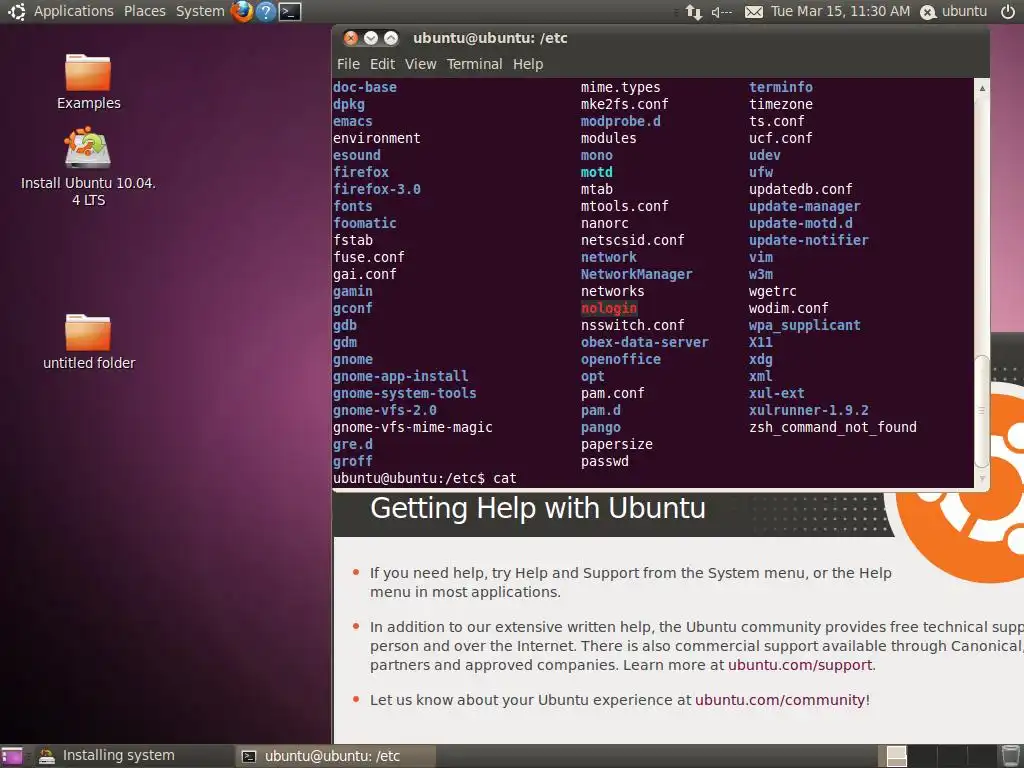Screen dimensions: 1024x768
Task: Click the terminal window title bar
Action: click(x=660, y=38)
